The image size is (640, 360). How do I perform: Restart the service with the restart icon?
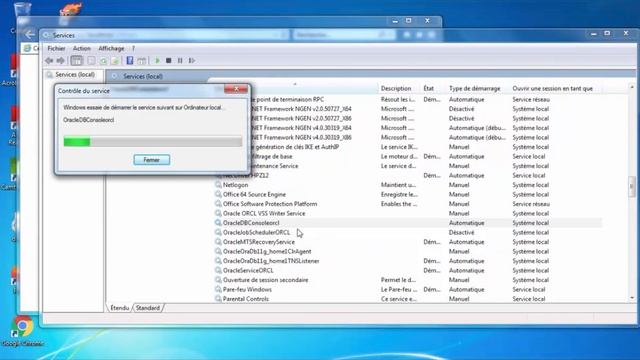coord(192,61)
